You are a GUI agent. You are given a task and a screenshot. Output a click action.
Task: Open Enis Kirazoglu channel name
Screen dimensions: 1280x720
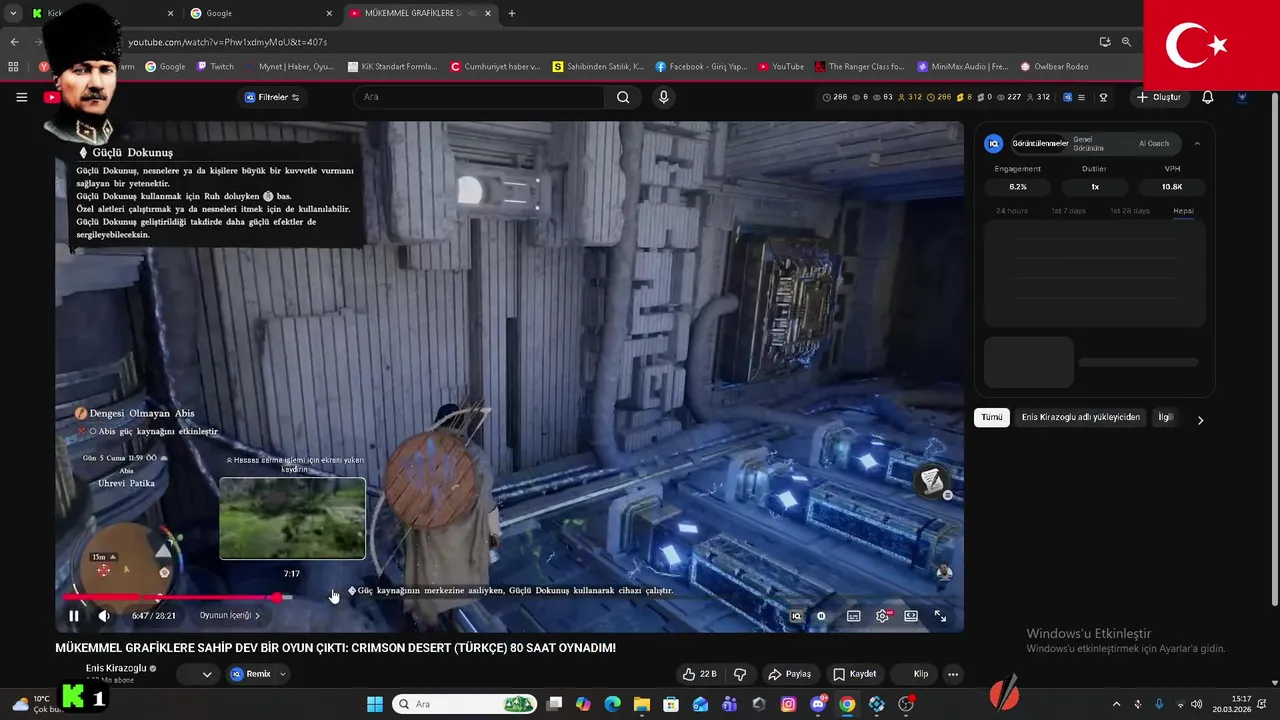point(116,668)
